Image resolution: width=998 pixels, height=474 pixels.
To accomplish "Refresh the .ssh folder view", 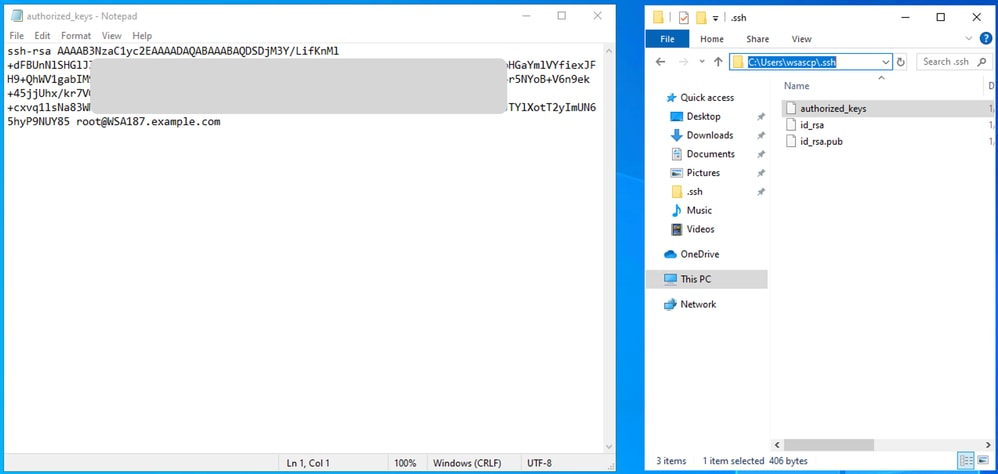I will tap(901, 62).
